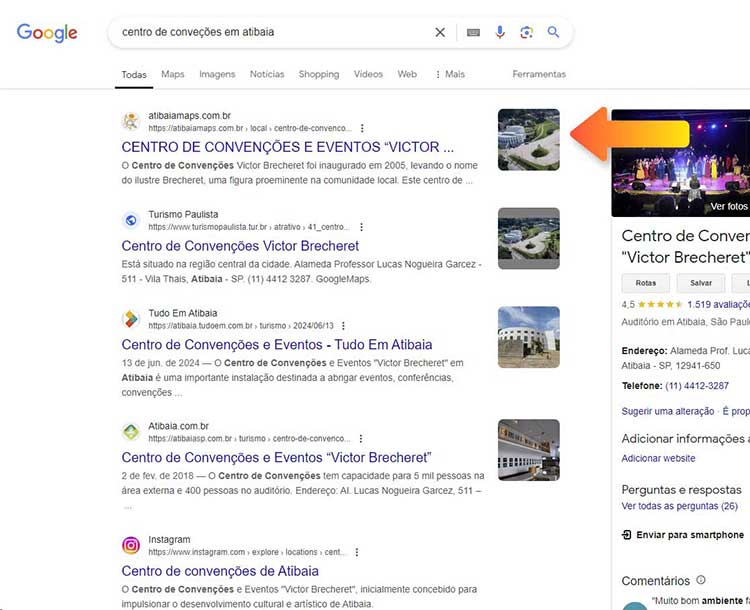Open the atibaiamaps result's three-dot menu
The image size is (750, 610).
pos(362,128)
